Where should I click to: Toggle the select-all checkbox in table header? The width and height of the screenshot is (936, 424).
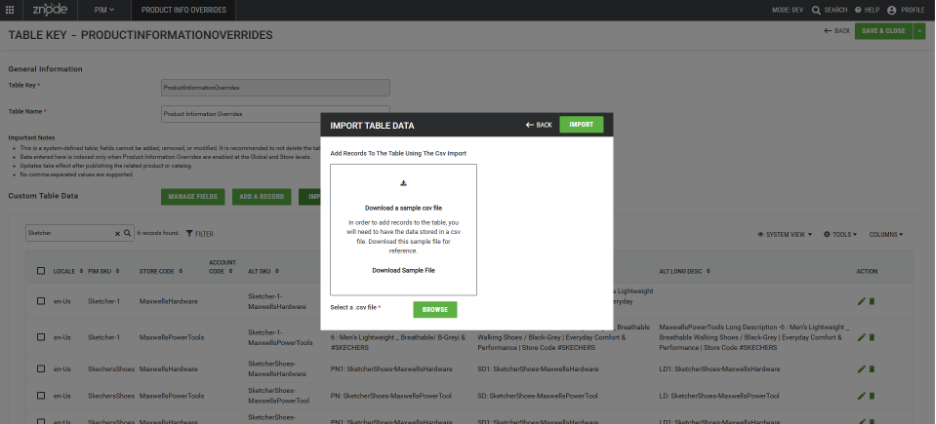pos(41,271)
